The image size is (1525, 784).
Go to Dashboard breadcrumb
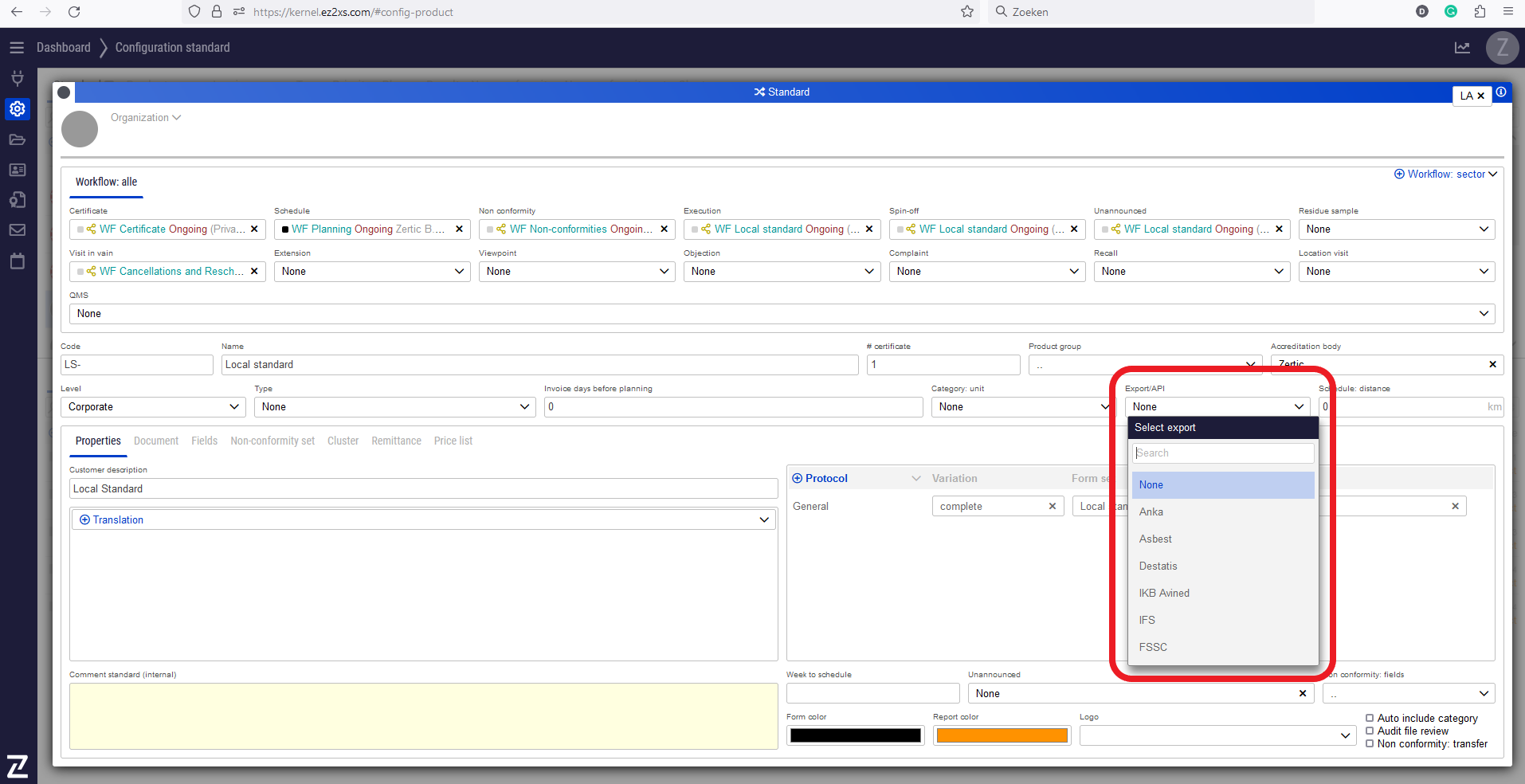64,48
